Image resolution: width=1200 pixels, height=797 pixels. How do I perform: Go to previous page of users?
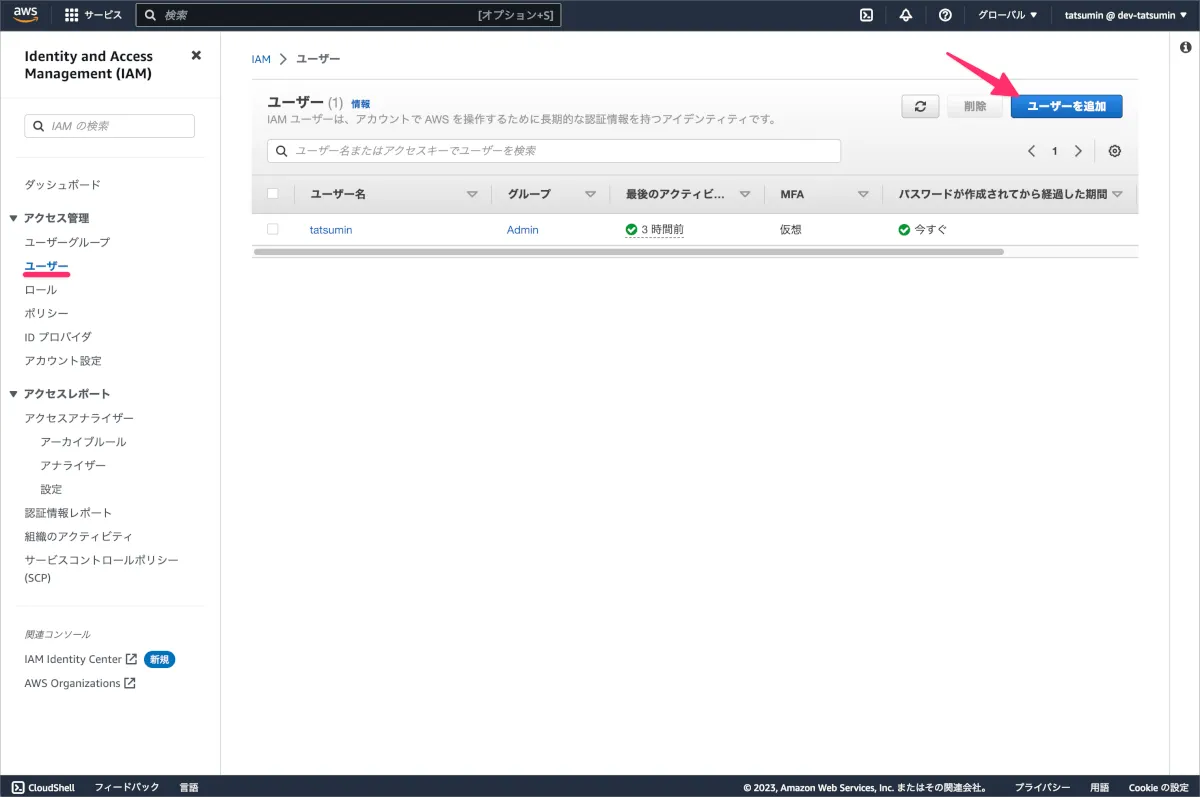[1031, 151]
